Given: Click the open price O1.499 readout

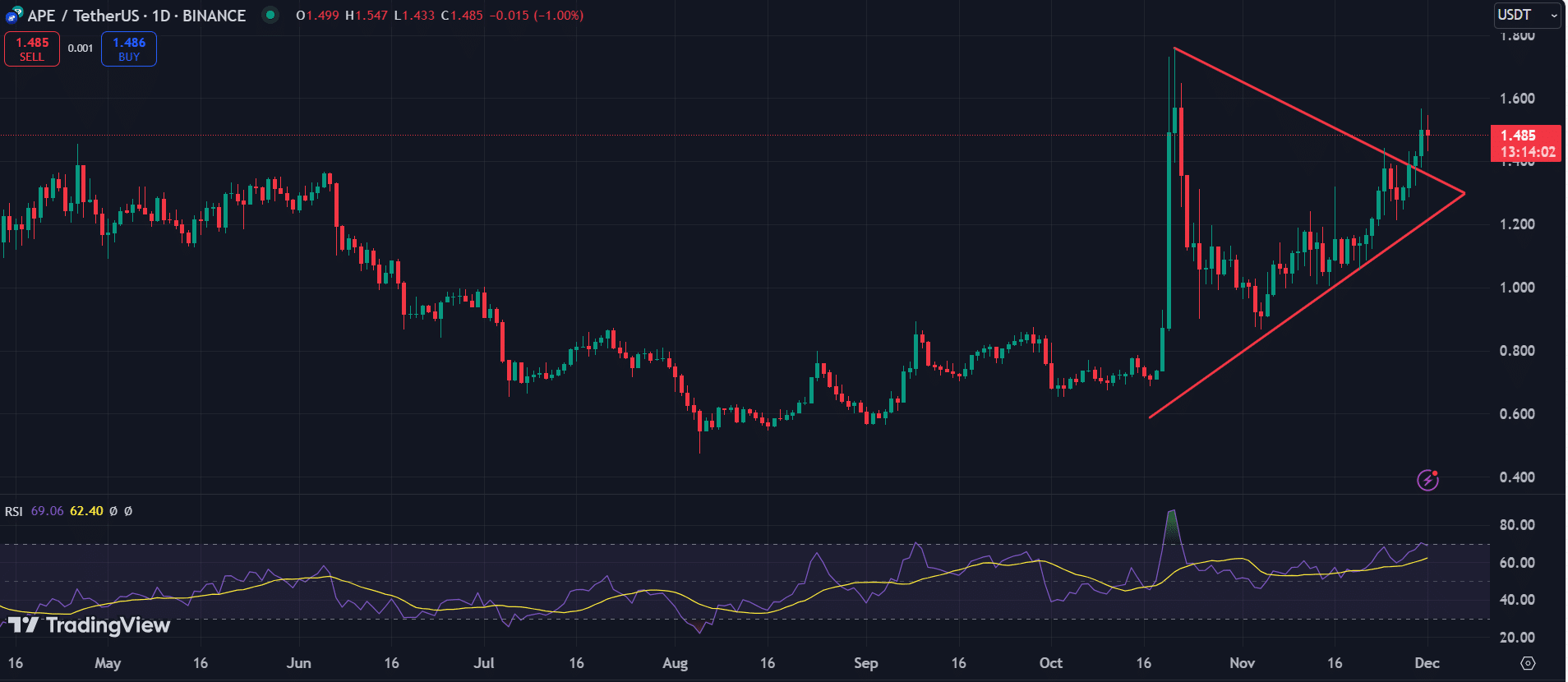Looking at the screenshot, I should pyautogui.click(x=317, y=16).
